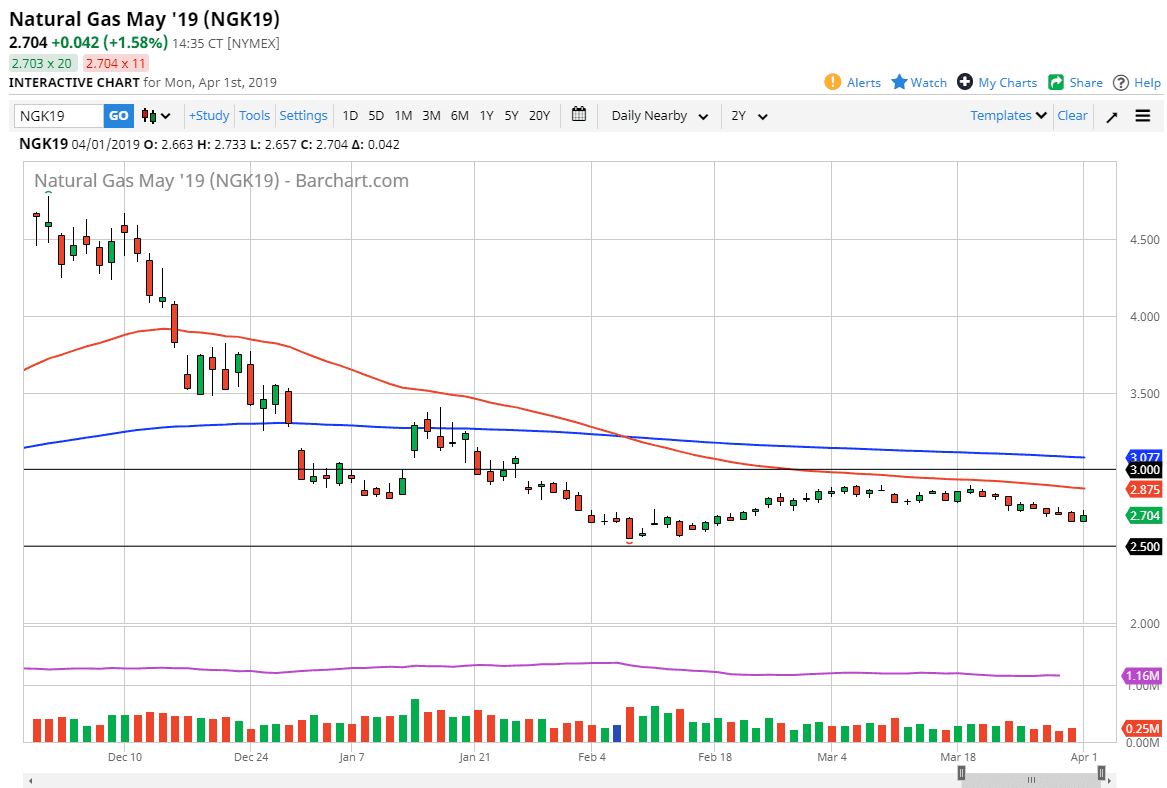Open the +Study menu

tap(209, 116)
